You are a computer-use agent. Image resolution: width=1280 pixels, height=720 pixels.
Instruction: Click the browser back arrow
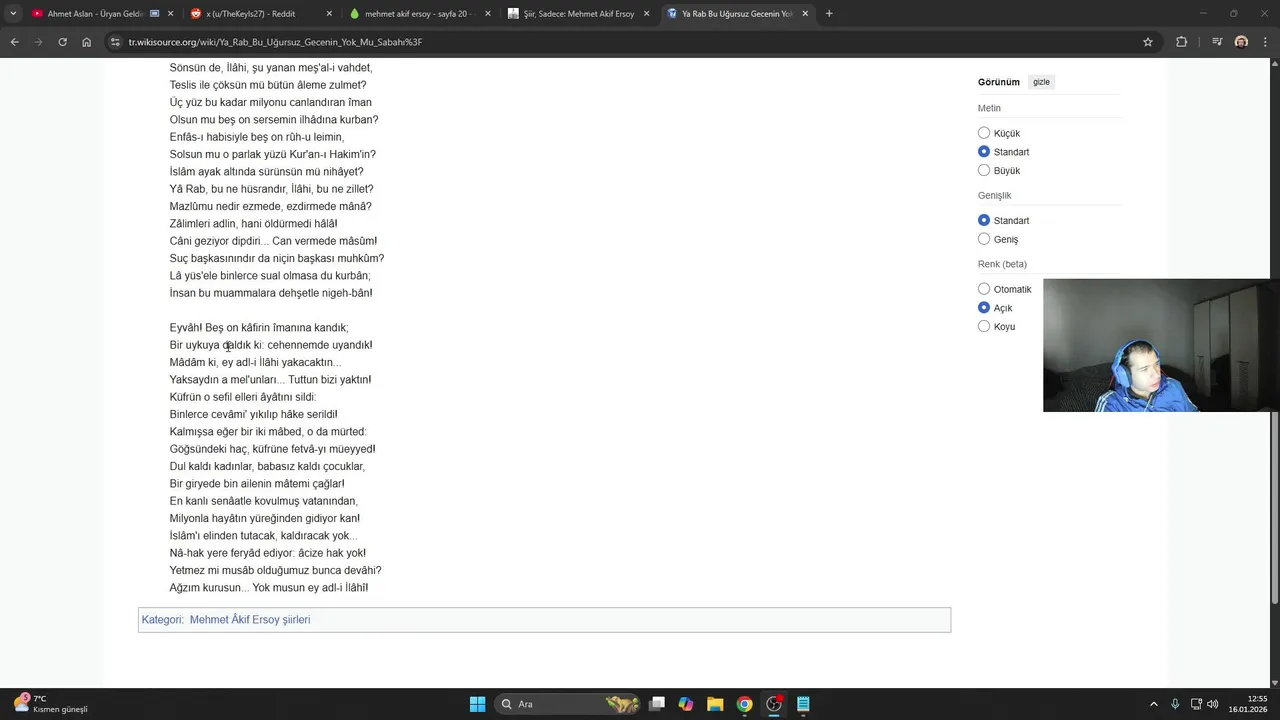[x=14, y=42]
